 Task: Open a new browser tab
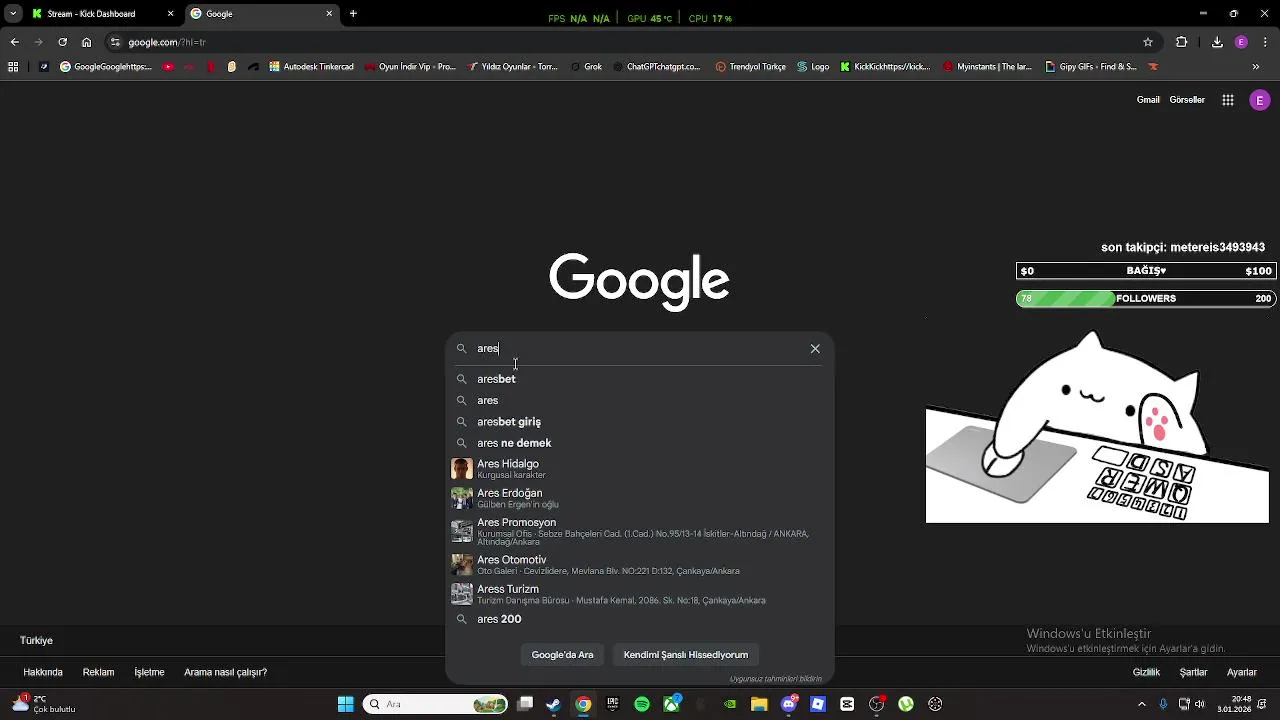(353, 14)
